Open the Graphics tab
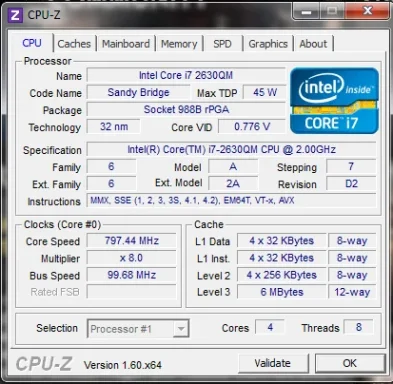The height and width of the screenshot is (384, 393). 268,44
